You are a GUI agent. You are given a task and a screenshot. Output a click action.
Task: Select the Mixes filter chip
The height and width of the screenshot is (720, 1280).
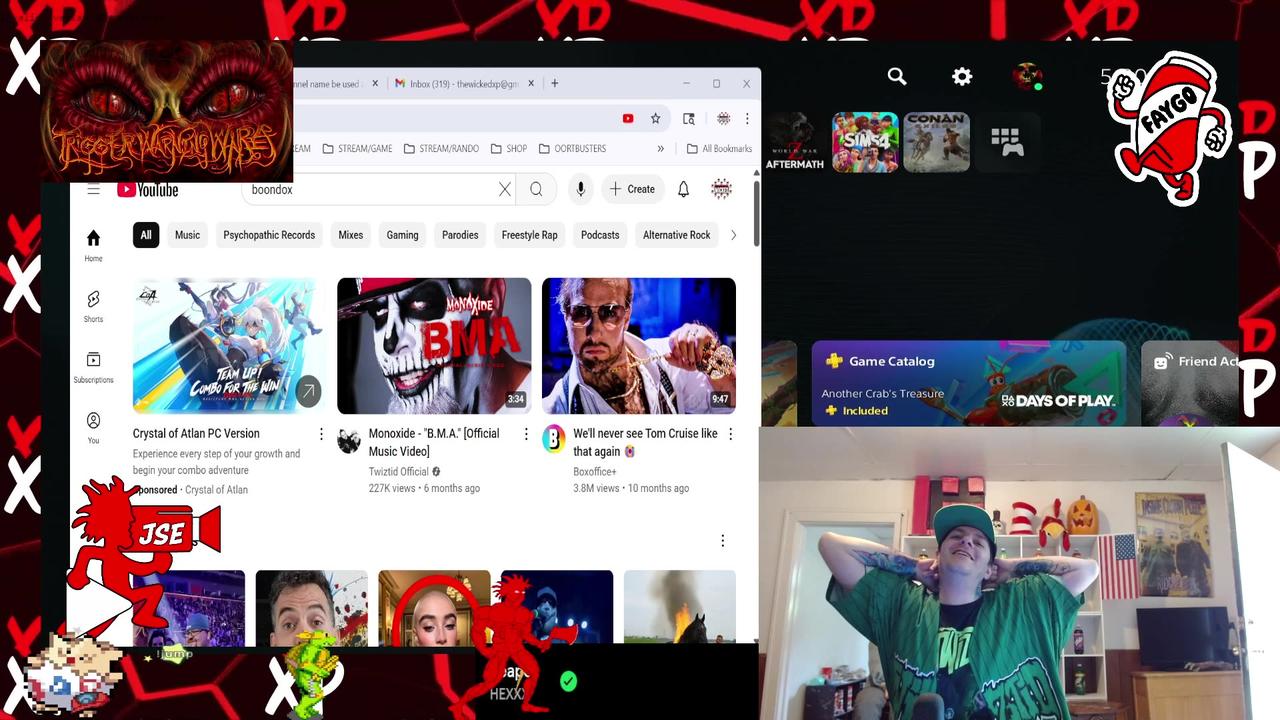click(351, 235)
